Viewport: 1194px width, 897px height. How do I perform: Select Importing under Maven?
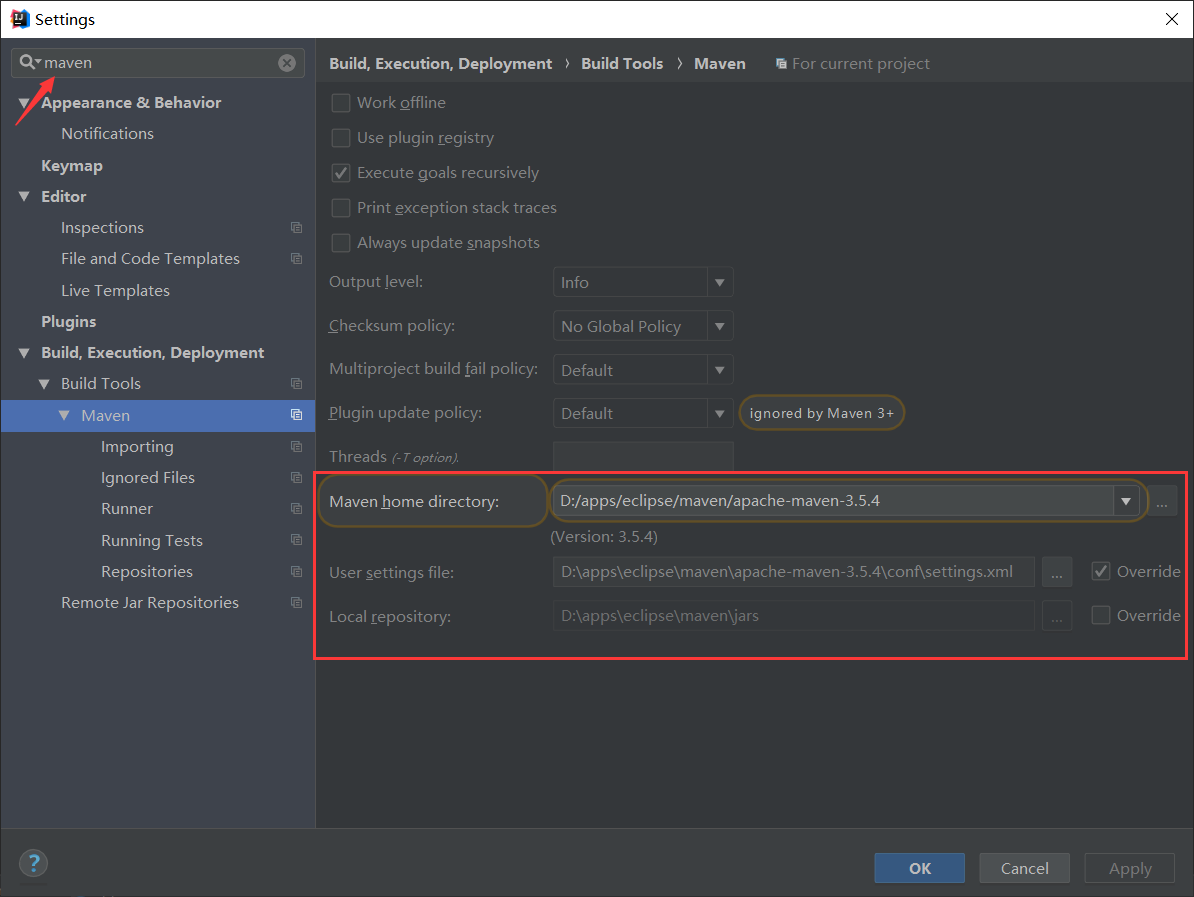137,447
